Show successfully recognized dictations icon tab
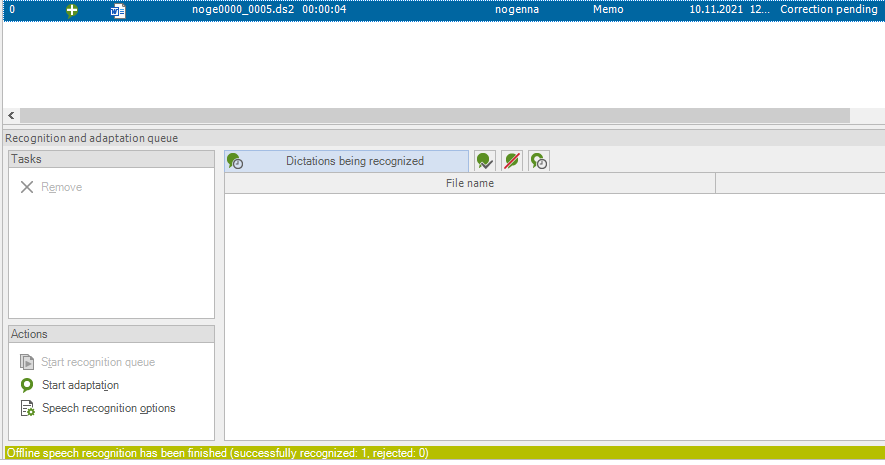Image resolution: width=885 pixels, height=465 pixels. coord(485,161)
